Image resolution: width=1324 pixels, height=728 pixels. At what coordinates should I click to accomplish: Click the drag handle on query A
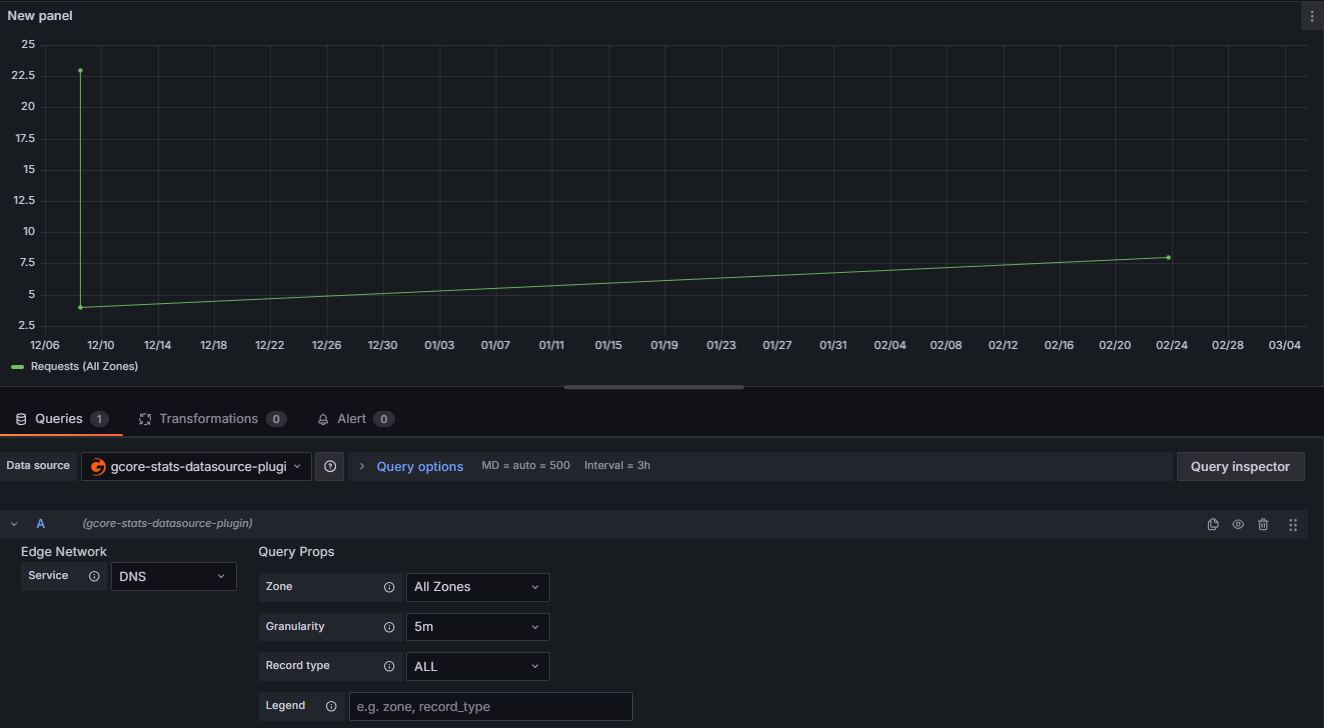[x=1292, y=524]
